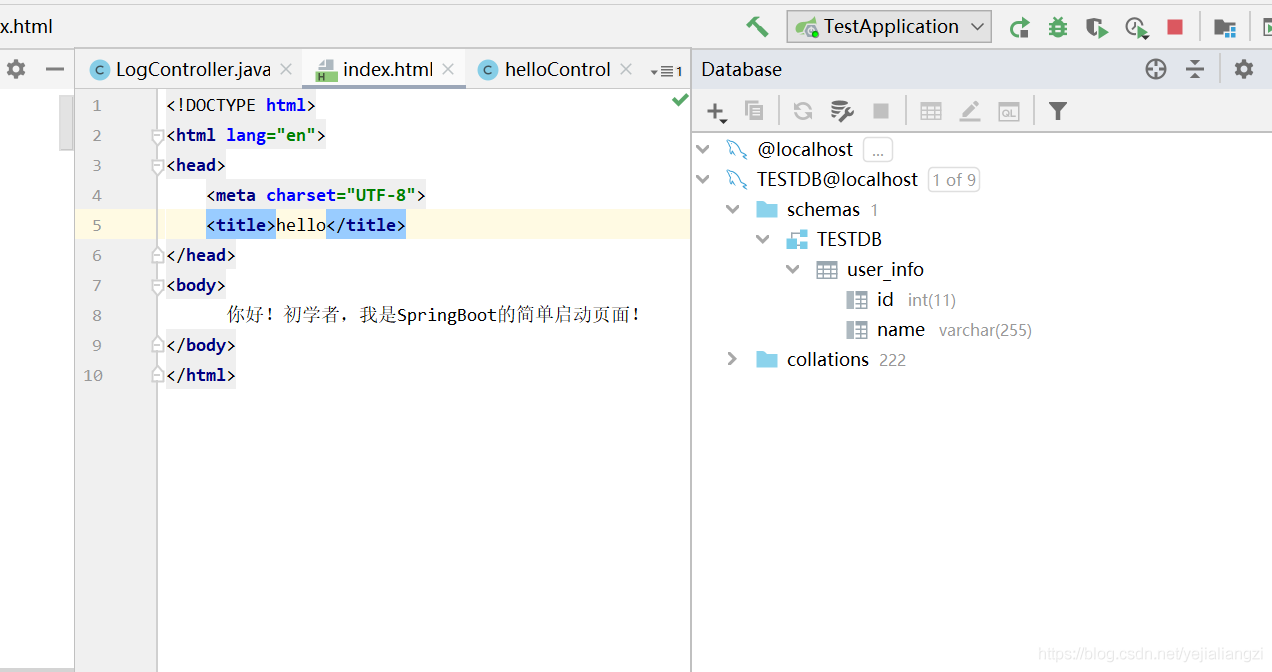Fold the html tag on line 2

(x=157, y=136)
